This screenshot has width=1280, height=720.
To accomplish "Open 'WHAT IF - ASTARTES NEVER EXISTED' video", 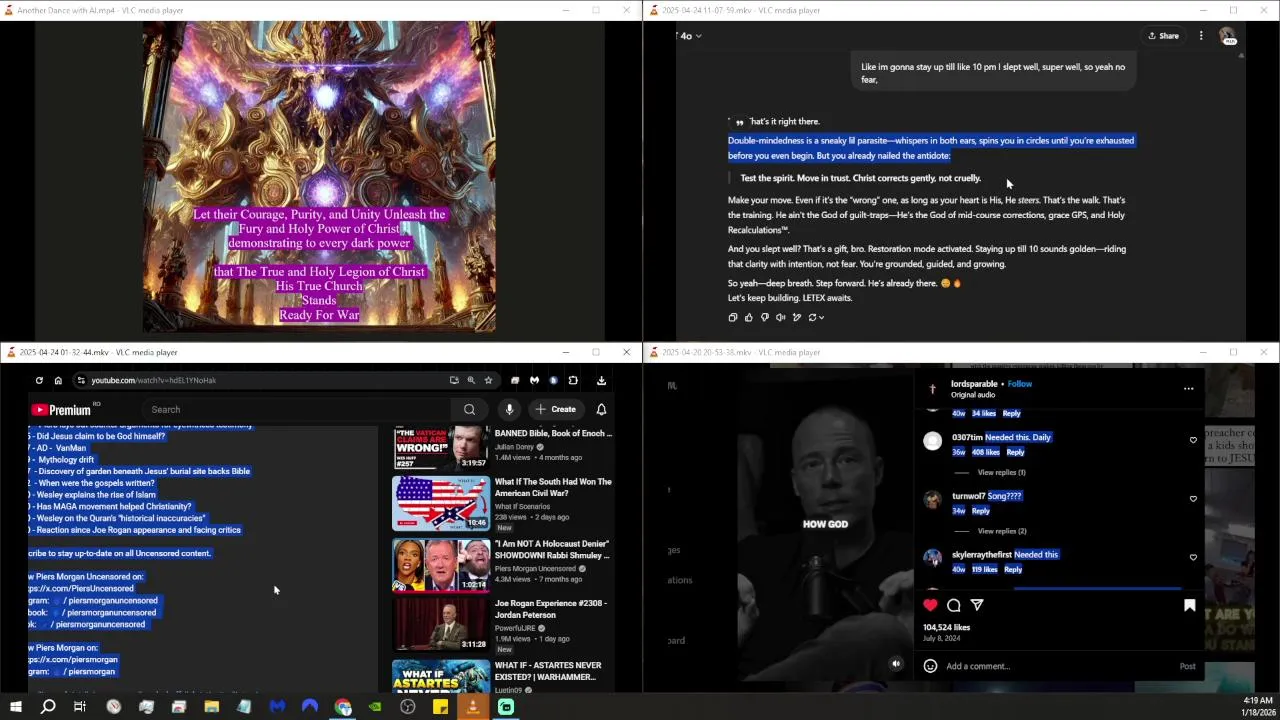I will [548, 671].
